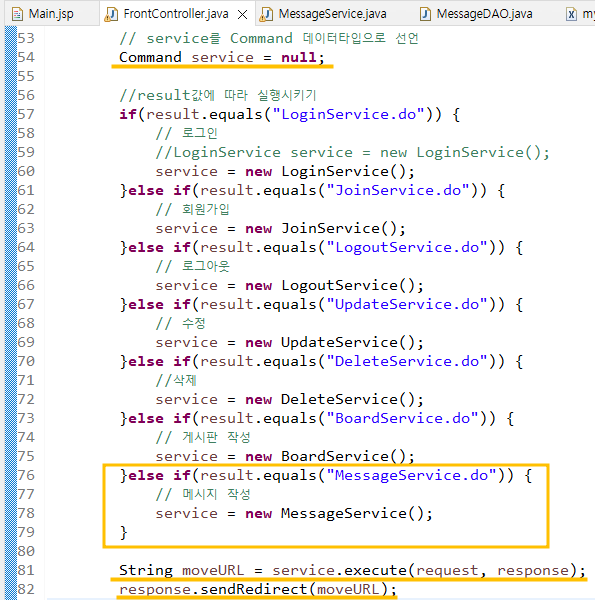Click the comment '// 수정' on line 68

pos(181,323)
